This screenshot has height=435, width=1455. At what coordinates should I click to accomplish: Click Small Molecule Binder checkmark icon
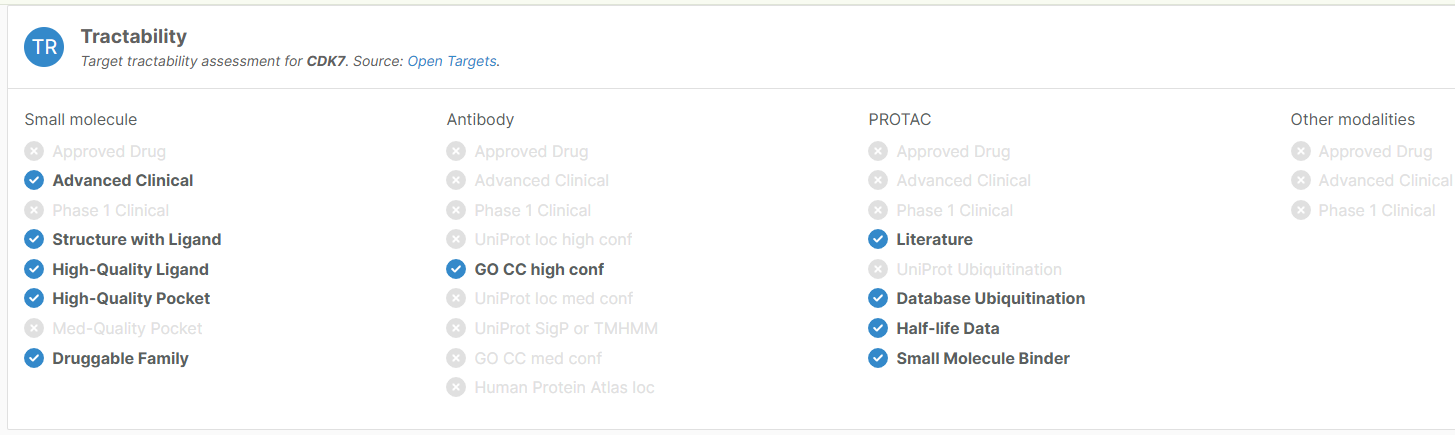click(878, 358)
